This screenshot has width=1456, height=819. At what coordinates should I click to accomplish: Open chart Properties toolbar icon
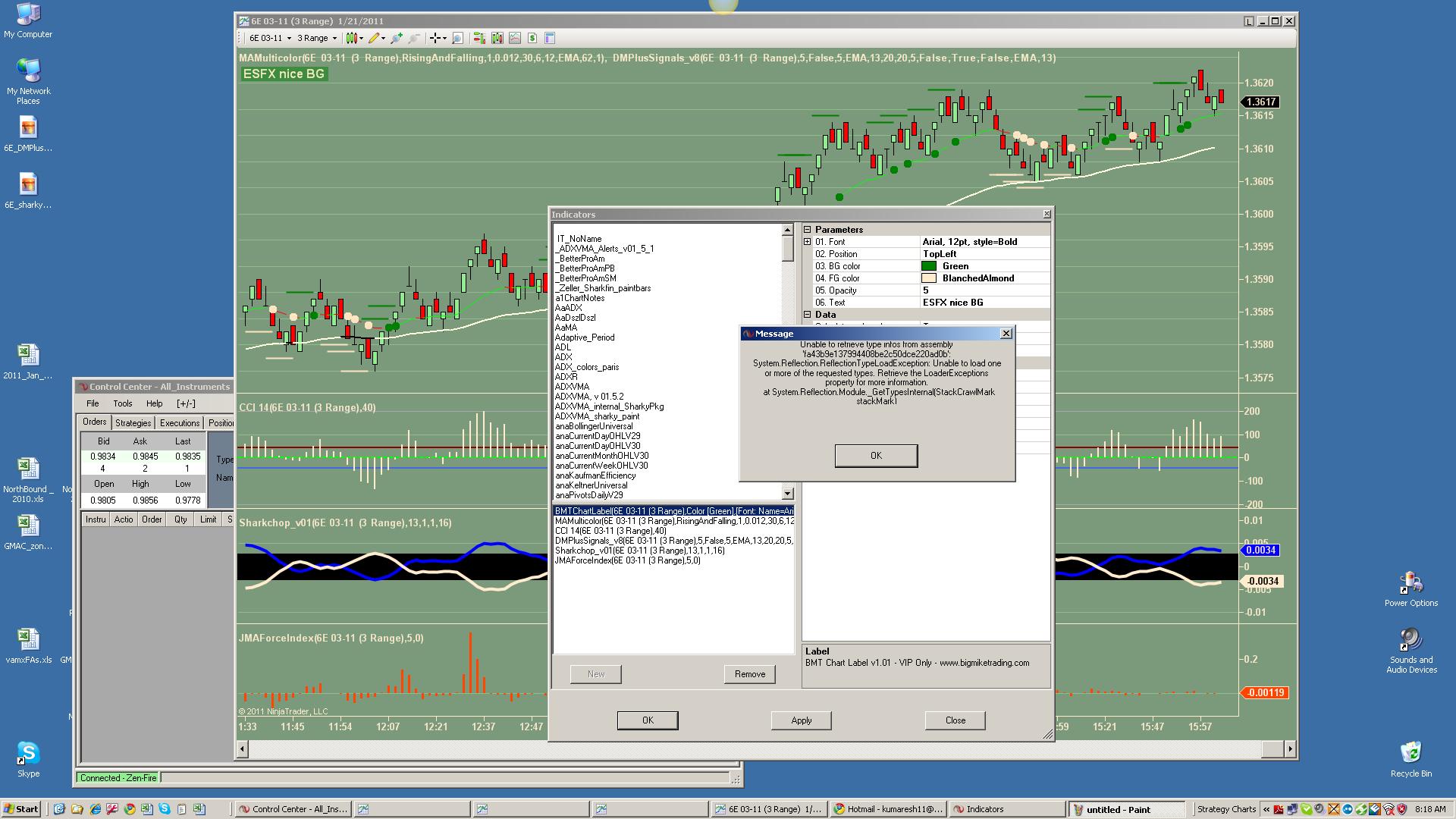(x=550, y=38)
